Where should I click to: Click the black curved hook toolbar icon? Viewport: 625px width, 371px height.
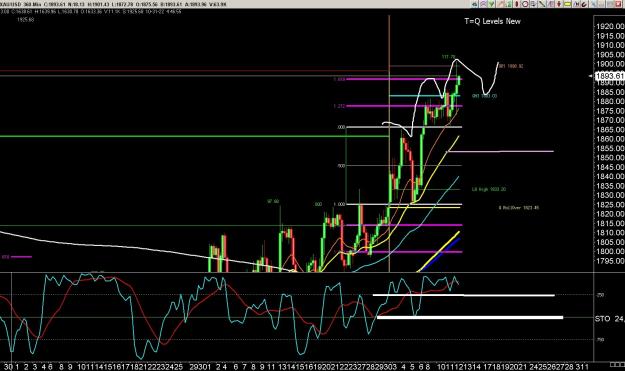[x=584, y=4]
